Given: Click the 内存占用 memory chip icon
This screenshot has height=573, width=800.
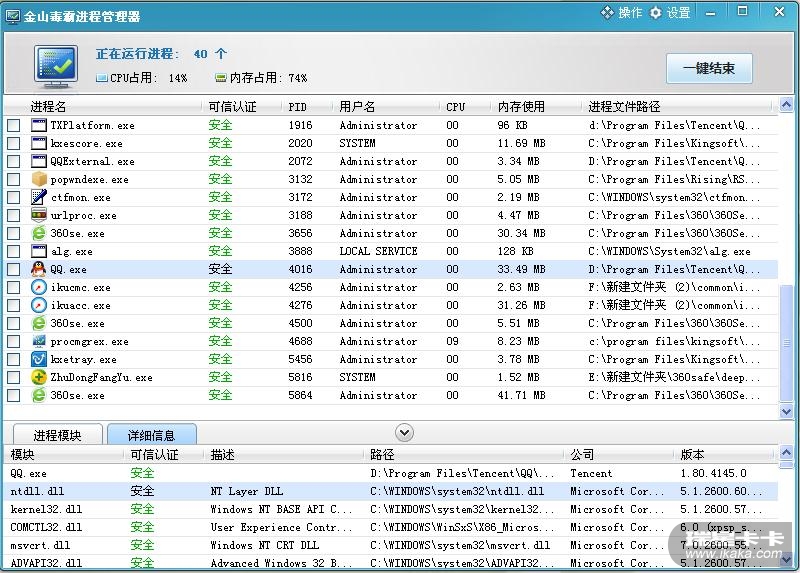Looking at the screenshot, I should [220, 78].
